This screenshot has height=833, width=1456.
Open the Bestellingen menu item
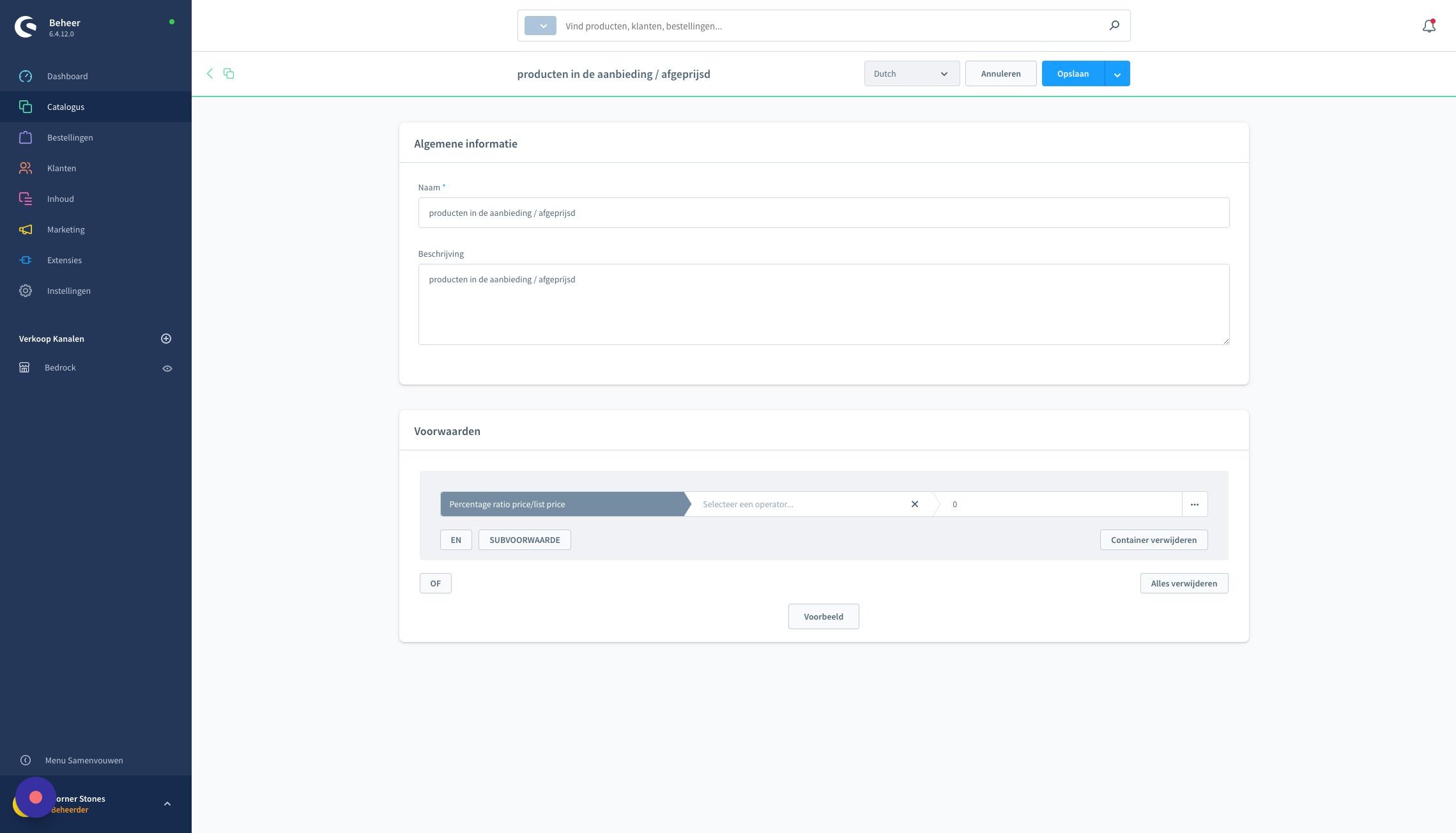tap(96, 137)
